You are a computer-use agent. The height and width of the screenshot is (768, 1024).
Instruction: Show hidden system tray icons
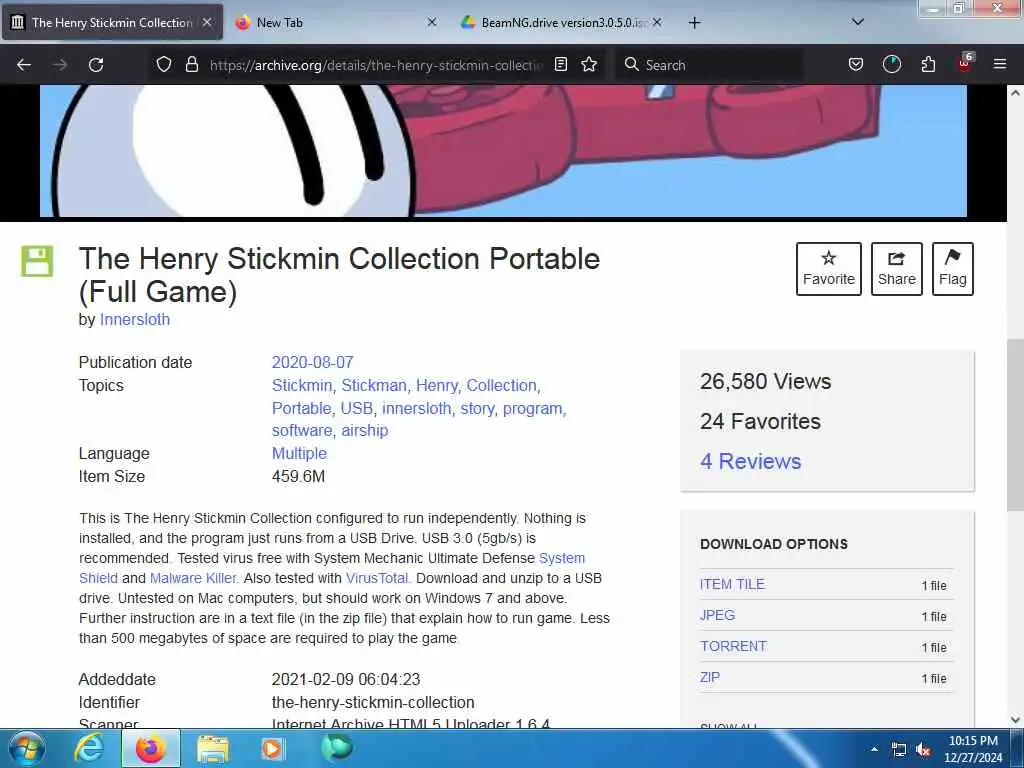(x=874, y=750)
